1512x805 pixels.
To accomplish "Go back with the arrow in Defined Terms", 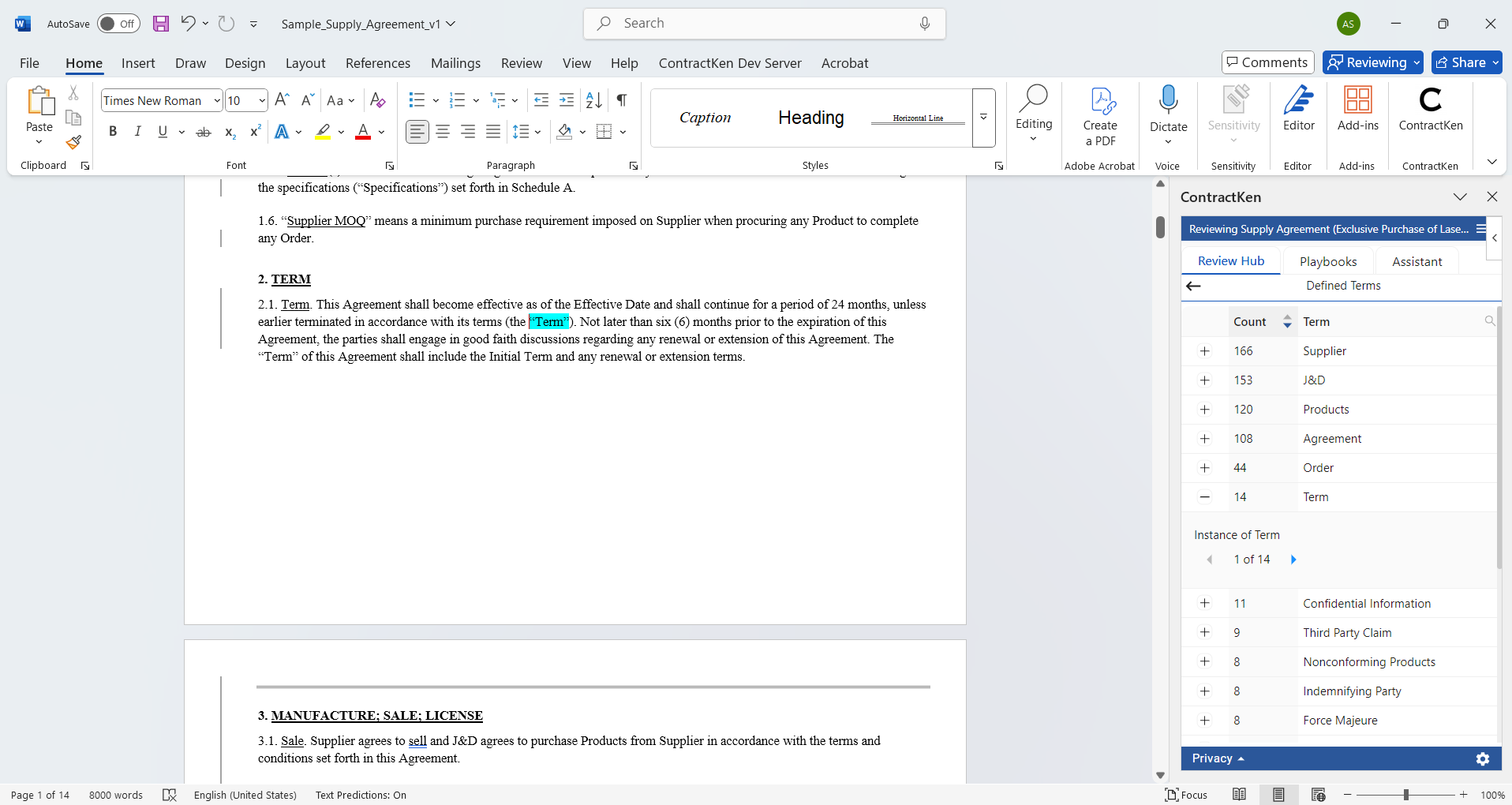I will 1193,286.
